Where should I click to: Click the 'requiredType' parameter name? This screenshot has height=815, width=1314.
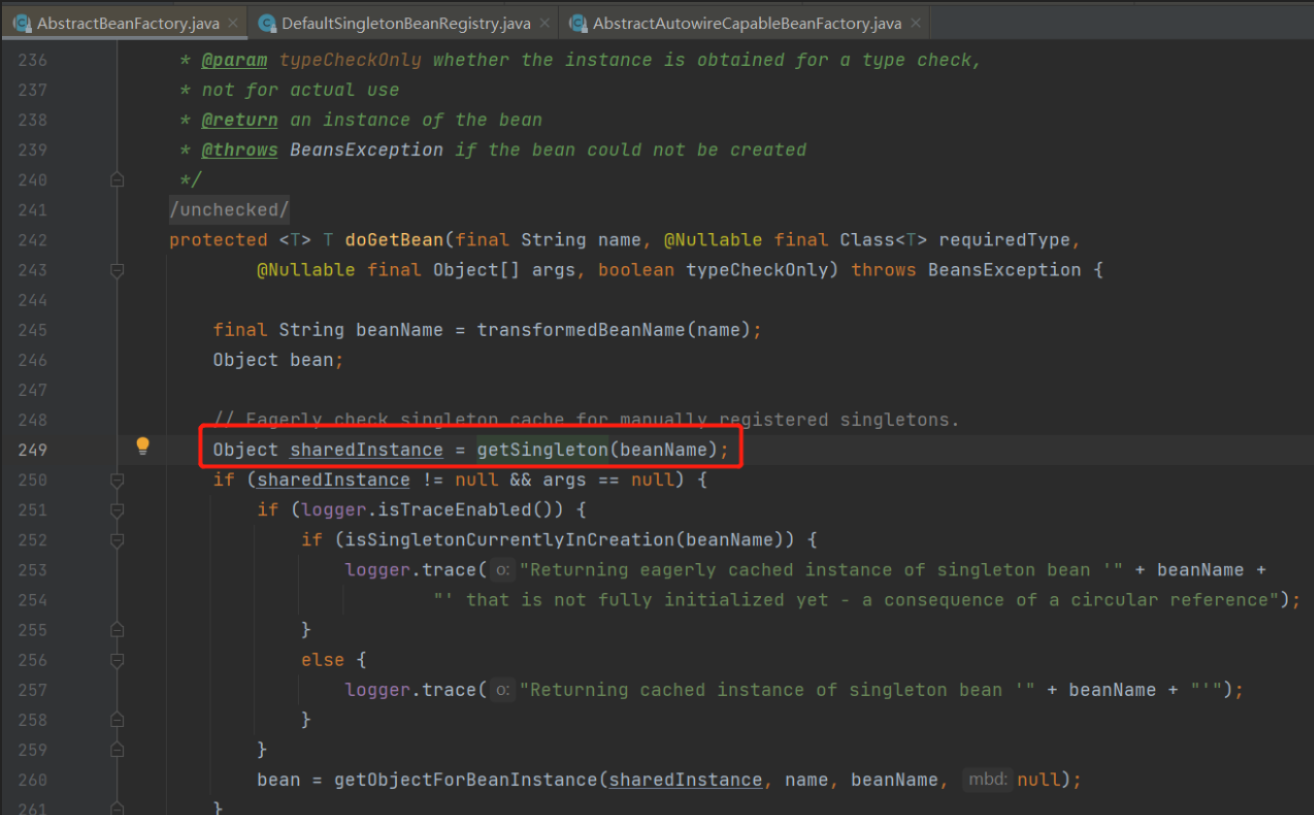coord(1004,240)
